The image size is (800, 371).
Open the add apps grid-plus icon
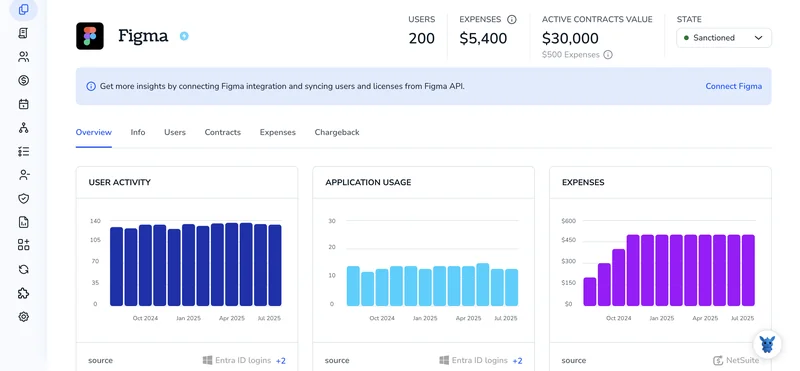(x=23, y=245)
